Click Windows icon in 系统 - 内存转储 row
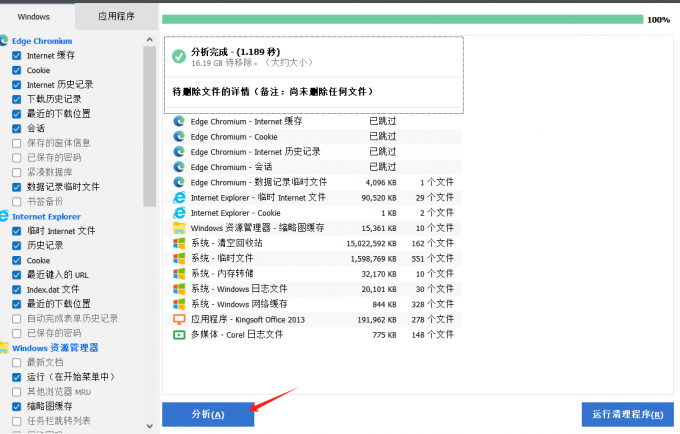Image resolution: width=680 pixels, height=434 pixels. [179, 274]
